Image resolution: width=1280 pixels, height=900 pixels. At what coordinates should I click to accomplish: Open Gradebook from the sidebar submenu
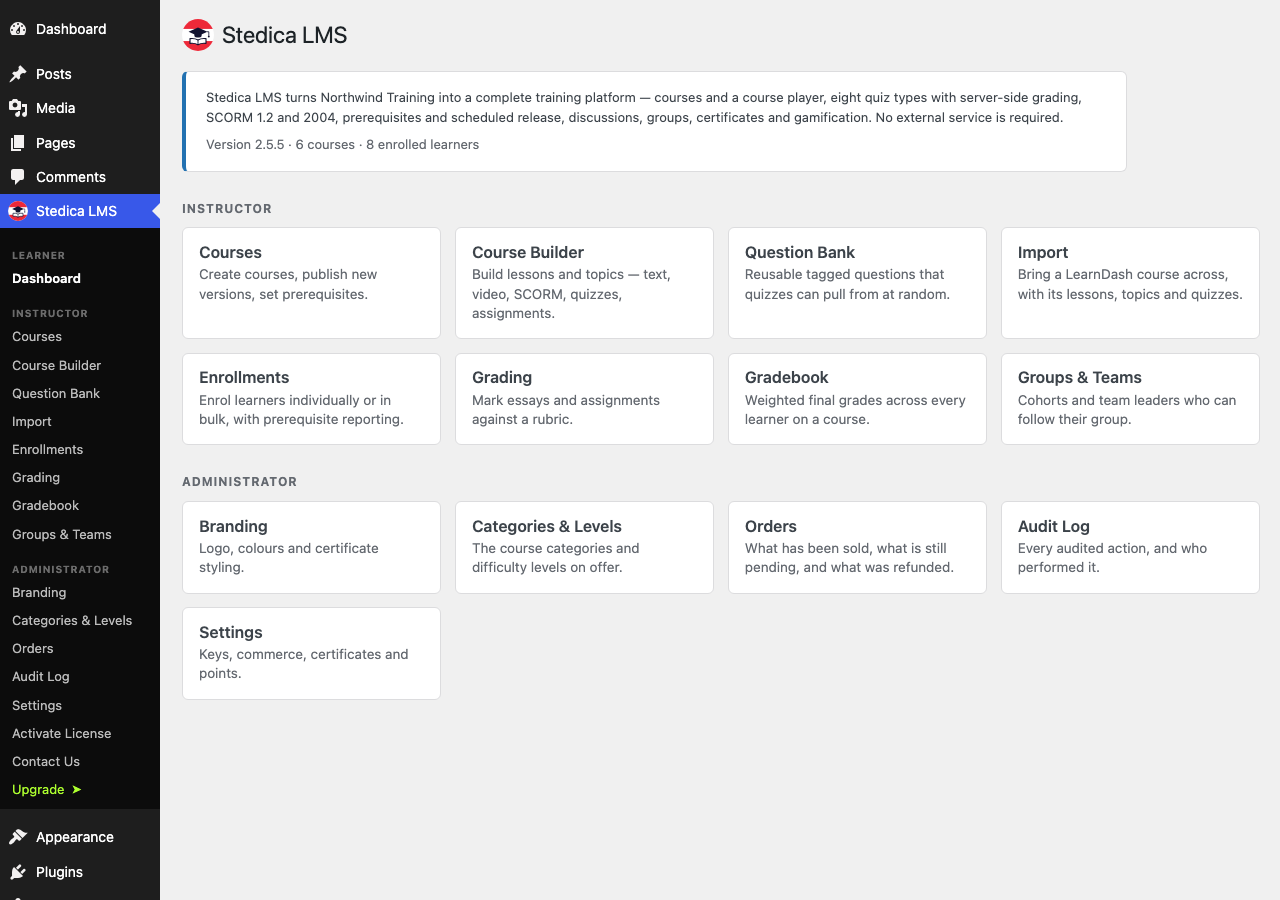(x=45, y=506)
